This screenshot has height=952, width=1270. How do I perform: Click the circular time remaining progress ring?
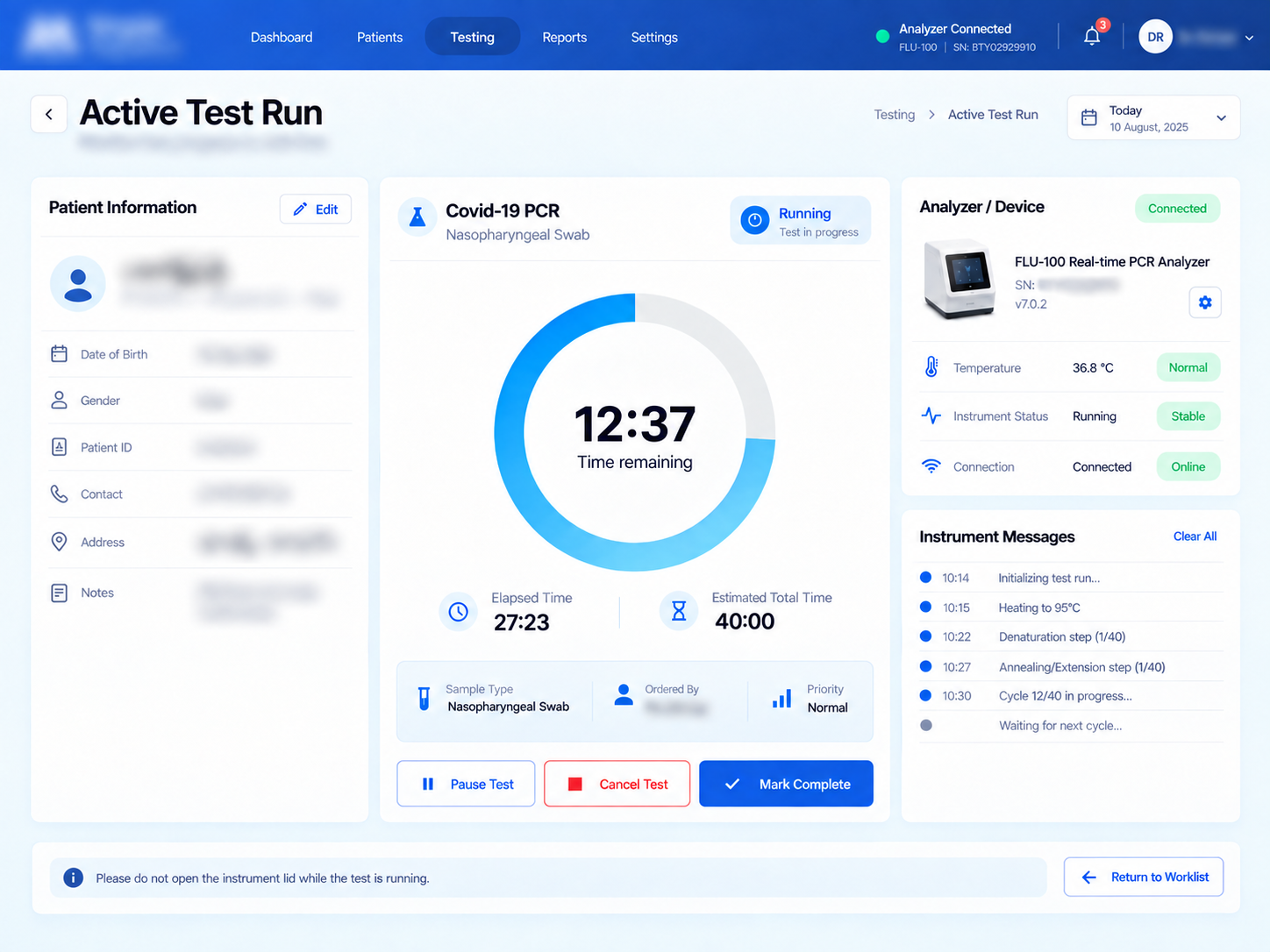coord(635,433)
